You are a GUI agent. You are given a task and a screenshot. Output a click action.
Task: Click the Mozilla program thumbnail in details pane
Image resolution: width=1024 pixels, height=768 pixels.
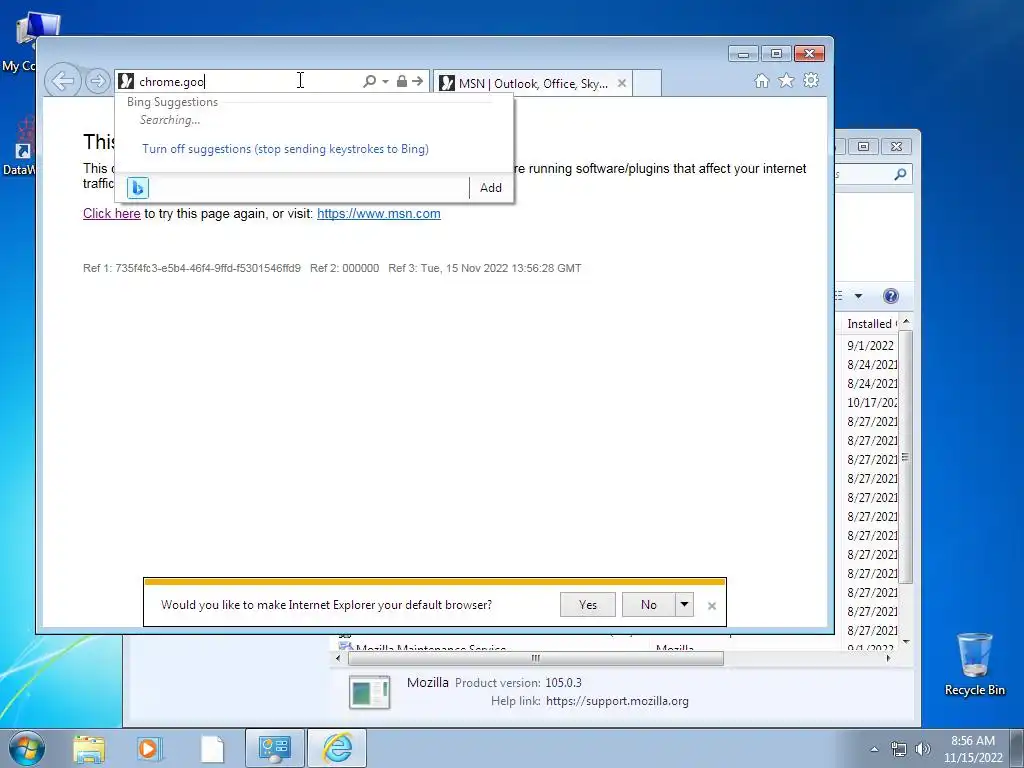[370, 692]
